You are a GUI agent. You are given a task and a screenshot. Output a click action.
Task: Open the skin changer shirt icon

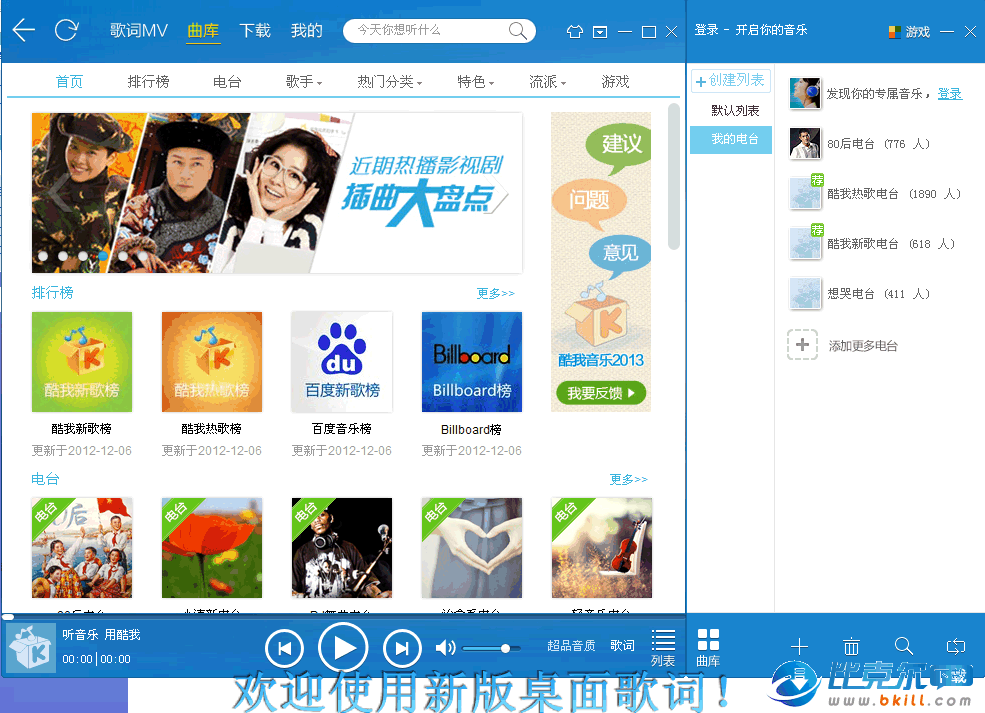(x=574, y=31)
